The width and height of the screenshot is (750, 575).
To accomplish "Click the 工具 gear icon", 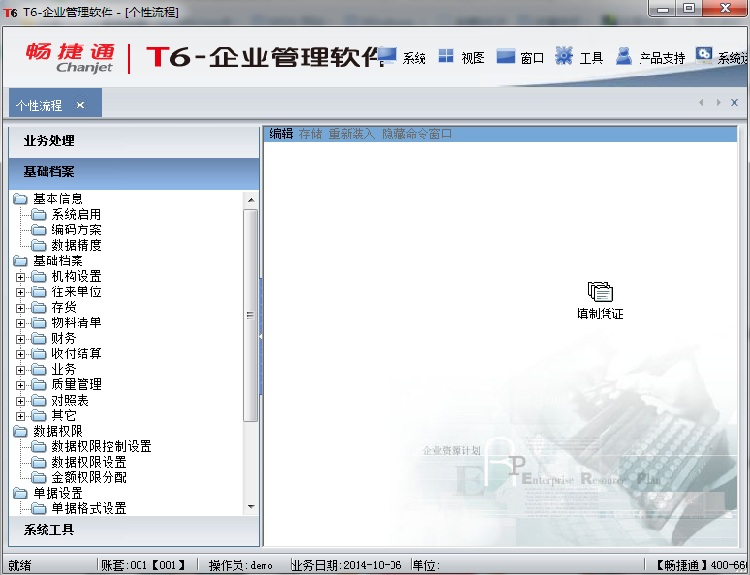I will tap(564, 56).
